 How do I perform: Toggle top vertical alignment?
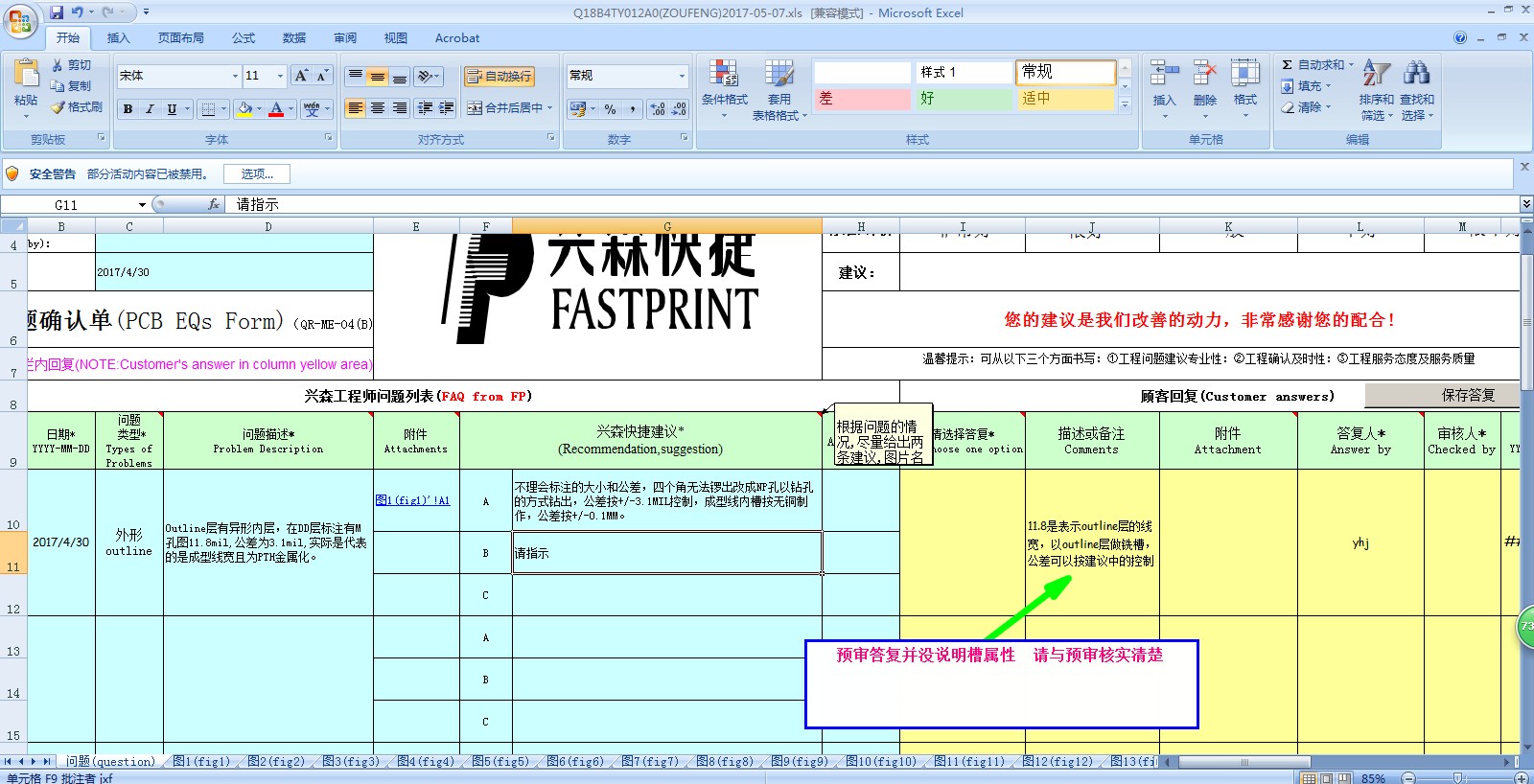coord(356,77)
